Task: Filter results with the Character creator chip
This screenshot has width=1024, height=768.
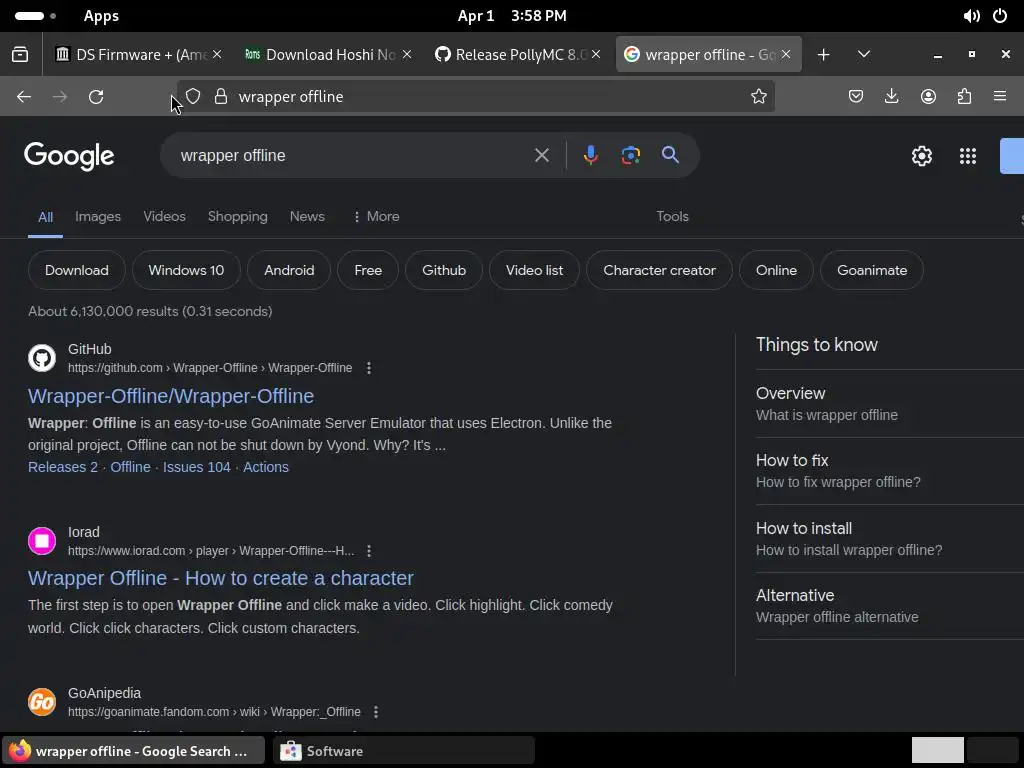Action: [660, 270]
